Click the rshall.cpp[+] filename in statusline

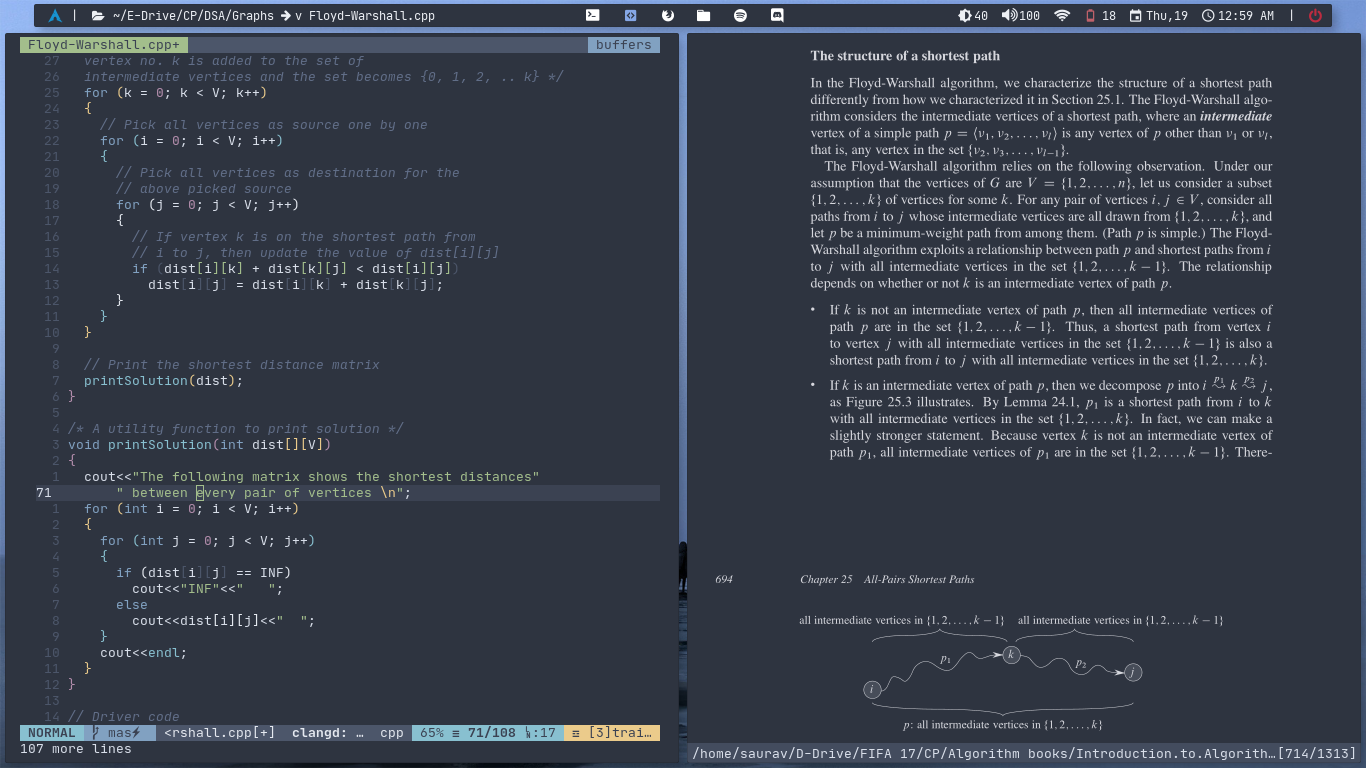(220, 733)
